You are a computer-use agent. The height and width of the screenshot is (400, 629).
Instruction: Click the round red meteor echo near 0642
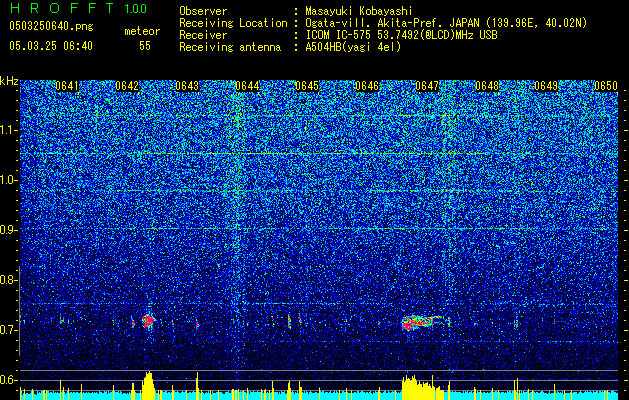click(x=148, y=321)
